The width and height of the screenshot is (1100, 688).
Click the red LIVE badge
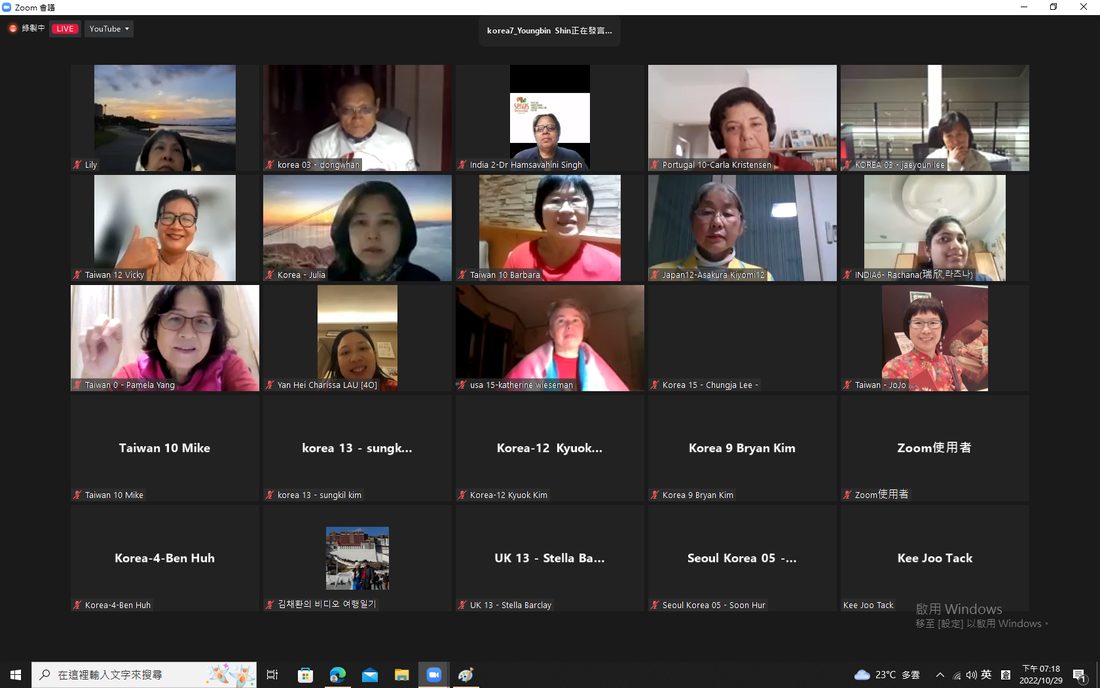coord(65,29)
